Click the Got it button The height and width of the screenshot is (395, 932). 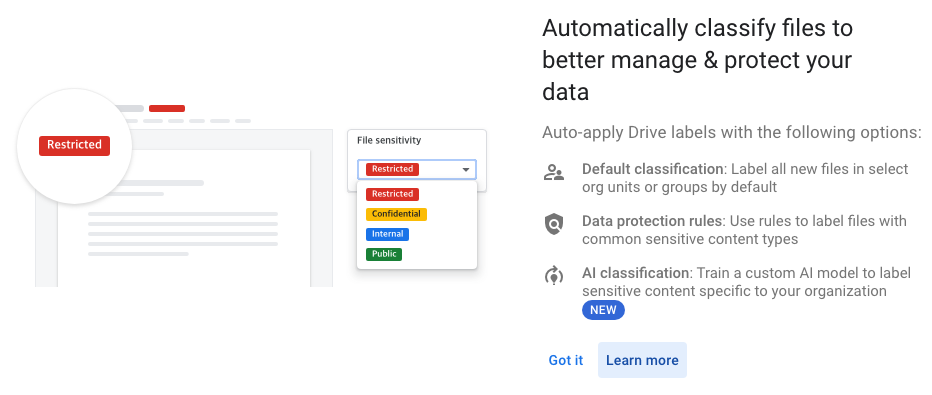click(565, 360)
